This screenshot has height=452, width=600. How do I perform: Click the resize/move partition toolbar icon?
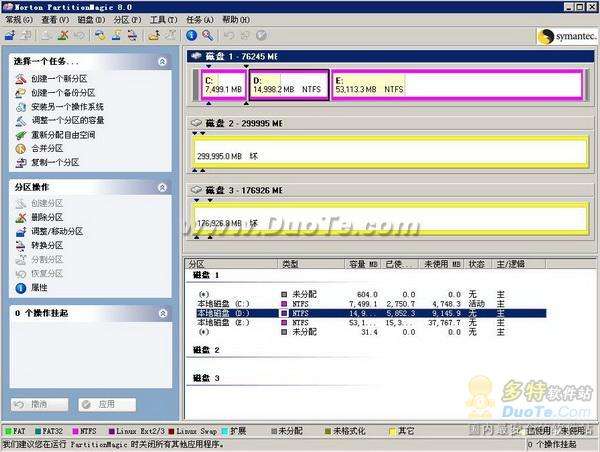(x=10, y=35)
